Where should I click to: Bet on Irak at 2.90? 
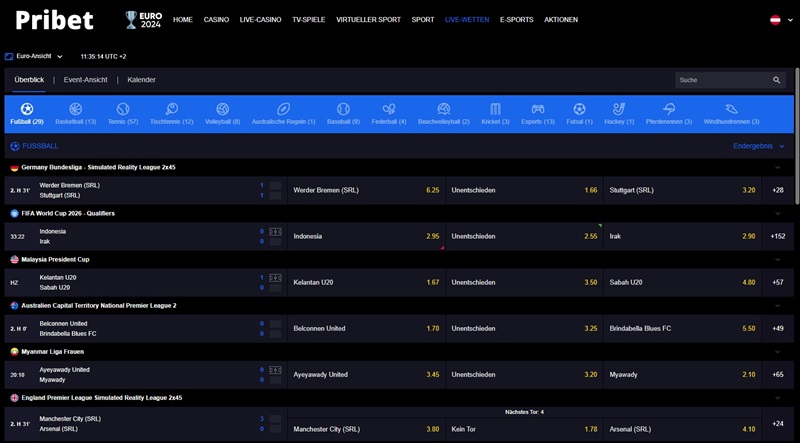682,236
